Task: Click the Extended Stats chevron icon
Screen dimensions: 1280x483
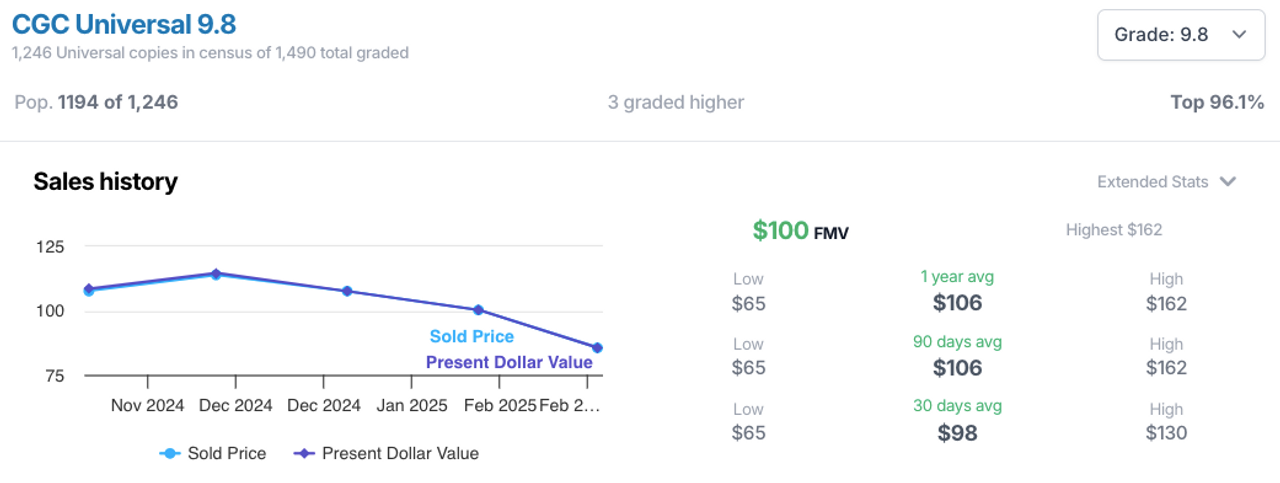Action: (x=1228, y=182)
